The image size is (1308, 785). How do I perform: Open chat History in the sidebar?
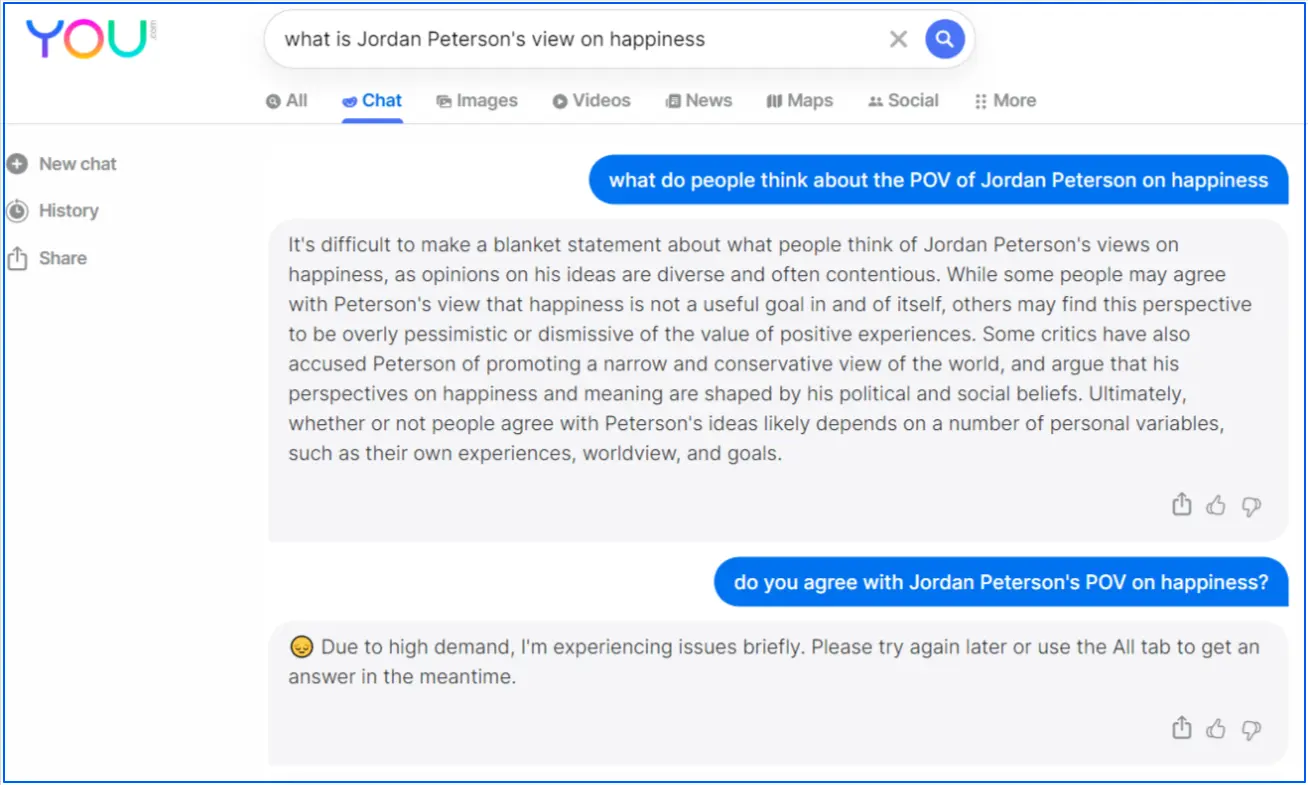click(53, 211)
